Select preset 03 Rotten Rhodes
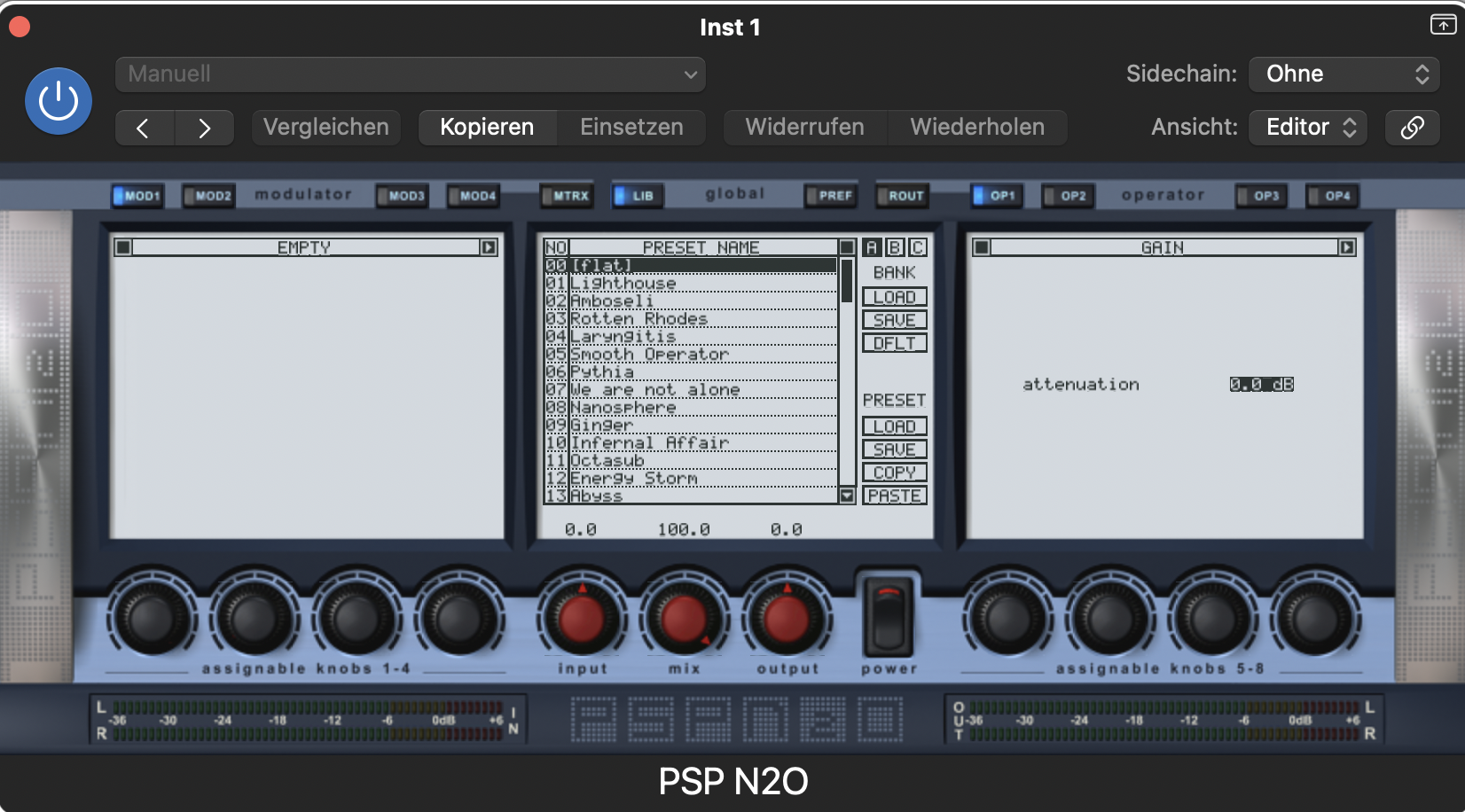Viewport: 1465px width, 812px height. pyautogui.click(x=691, y=318)
